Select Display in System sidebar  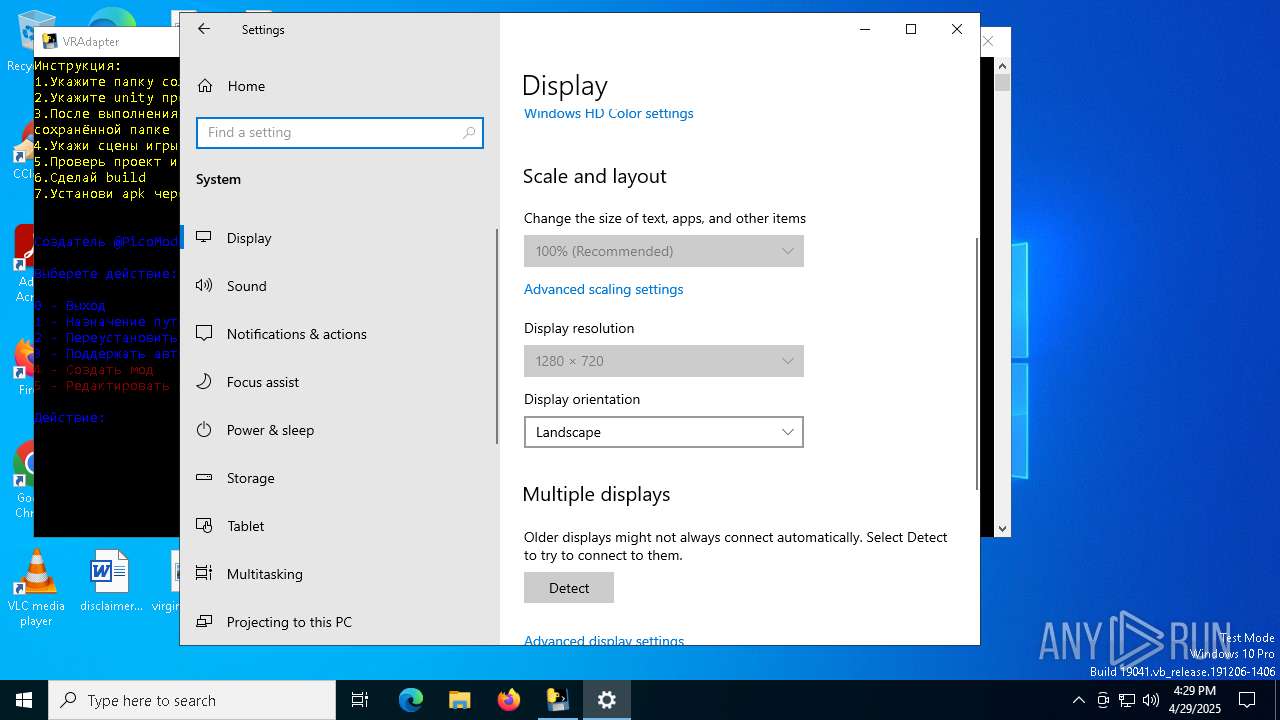point(339,238)
